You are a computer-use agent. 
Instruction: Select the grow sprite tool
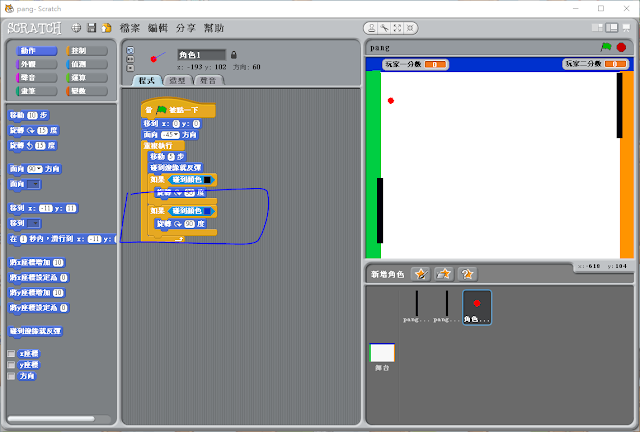(397, 28)
